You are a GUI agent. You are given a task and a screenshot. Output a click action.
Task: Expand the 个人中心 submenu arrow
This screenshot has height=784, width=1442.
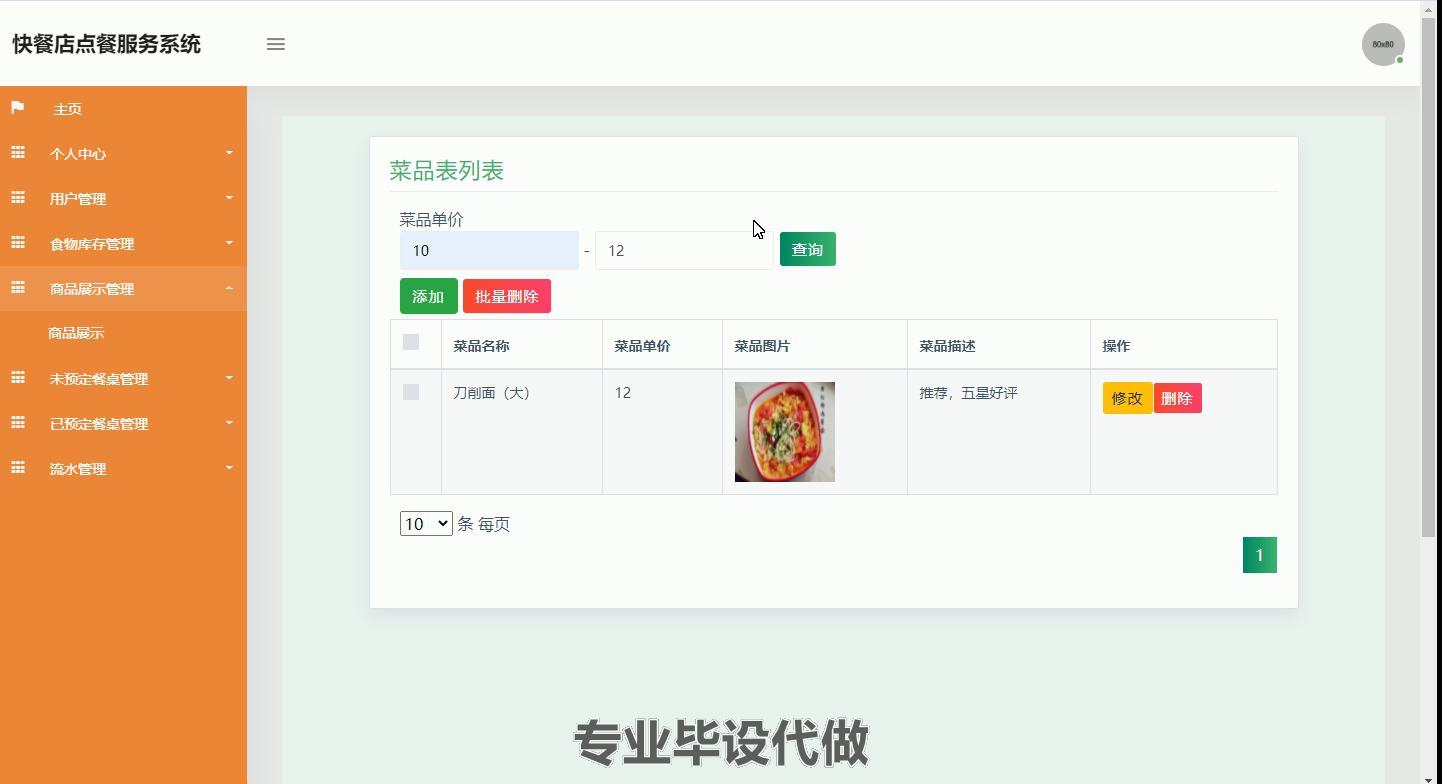pos(229,153)
